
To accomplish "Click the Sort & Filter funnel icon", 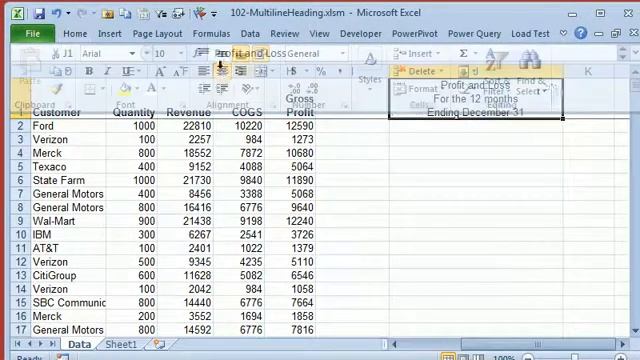I will coord(496,60).
